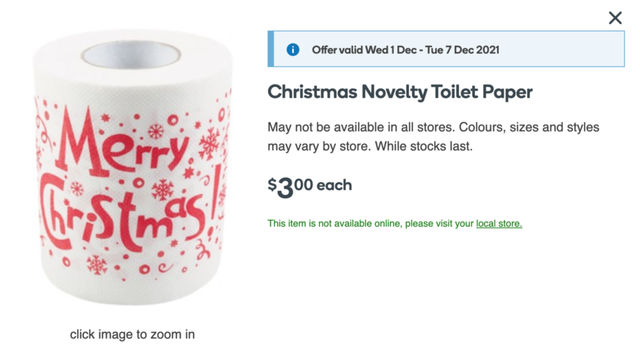Close the product details popup
Image resolution: width=640 pixels, height=360 pixels.
pyautogui.click(x=615, y=18)
